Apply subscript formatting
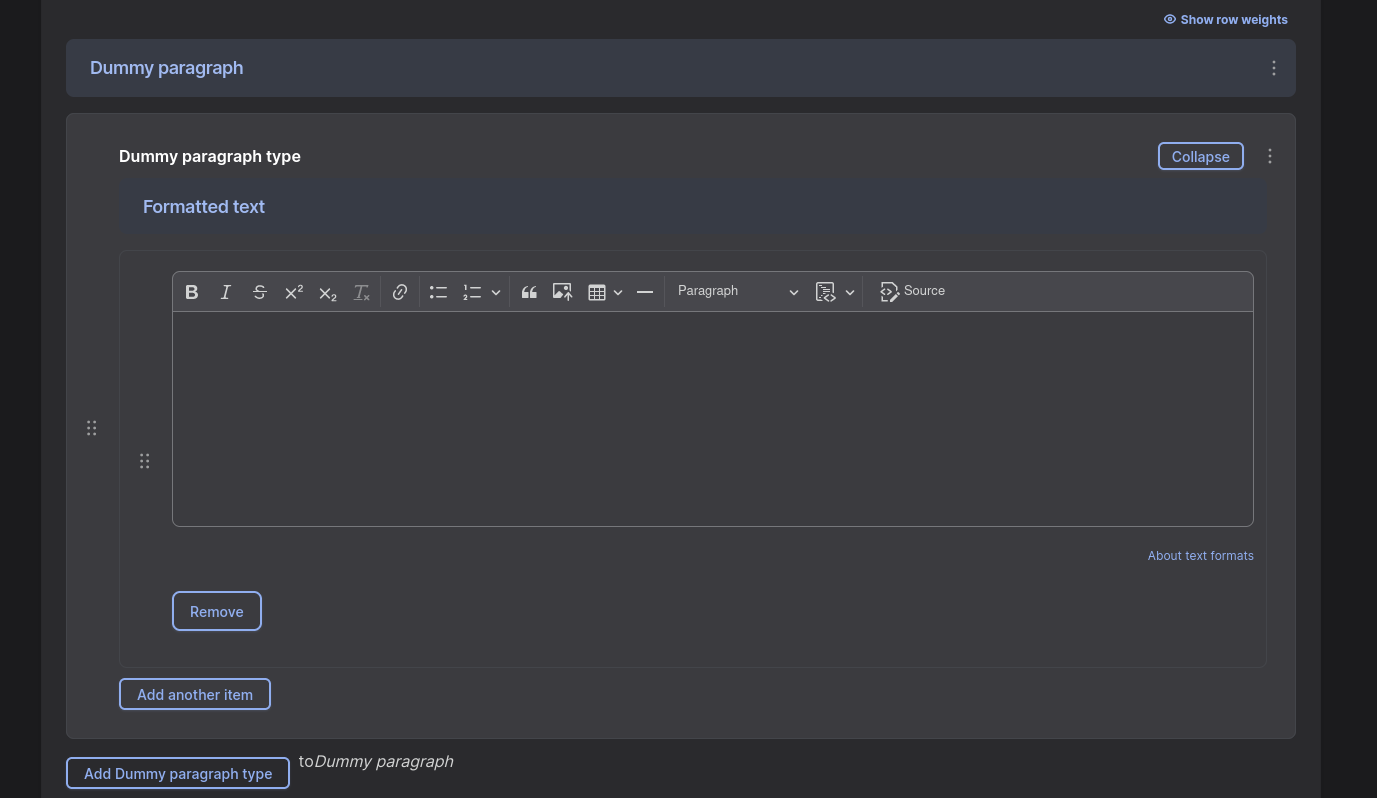 tap(327, 293)
